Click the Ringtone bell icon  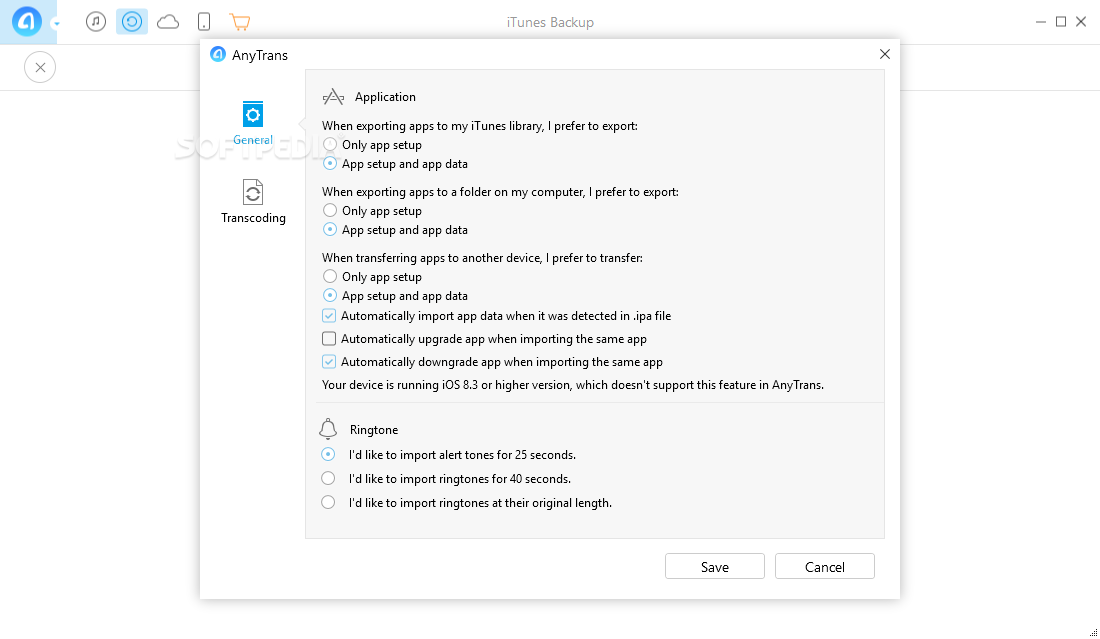328,429
